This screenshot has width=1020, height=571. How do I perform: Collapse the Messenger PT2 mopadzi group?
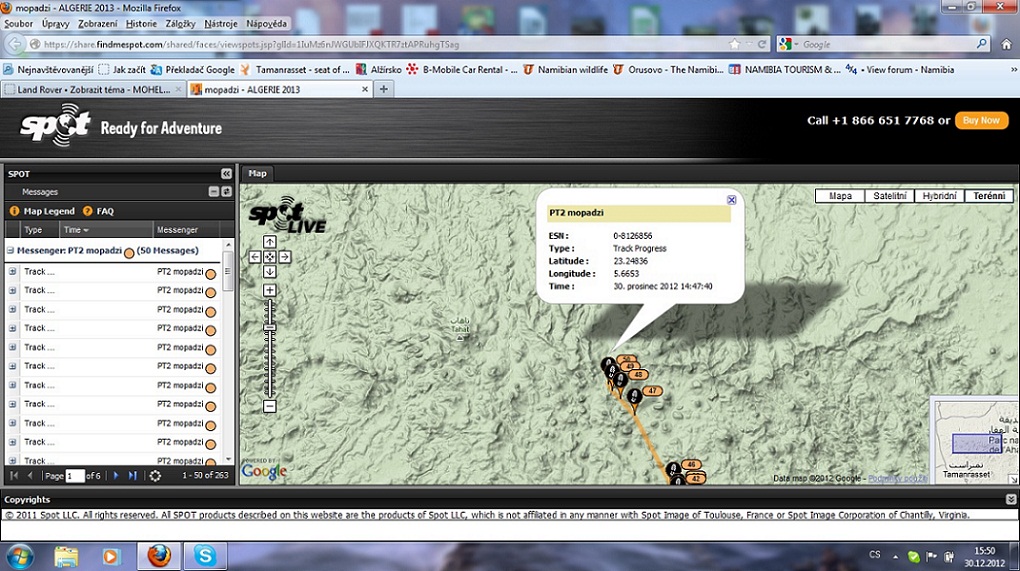coord(10,251)
